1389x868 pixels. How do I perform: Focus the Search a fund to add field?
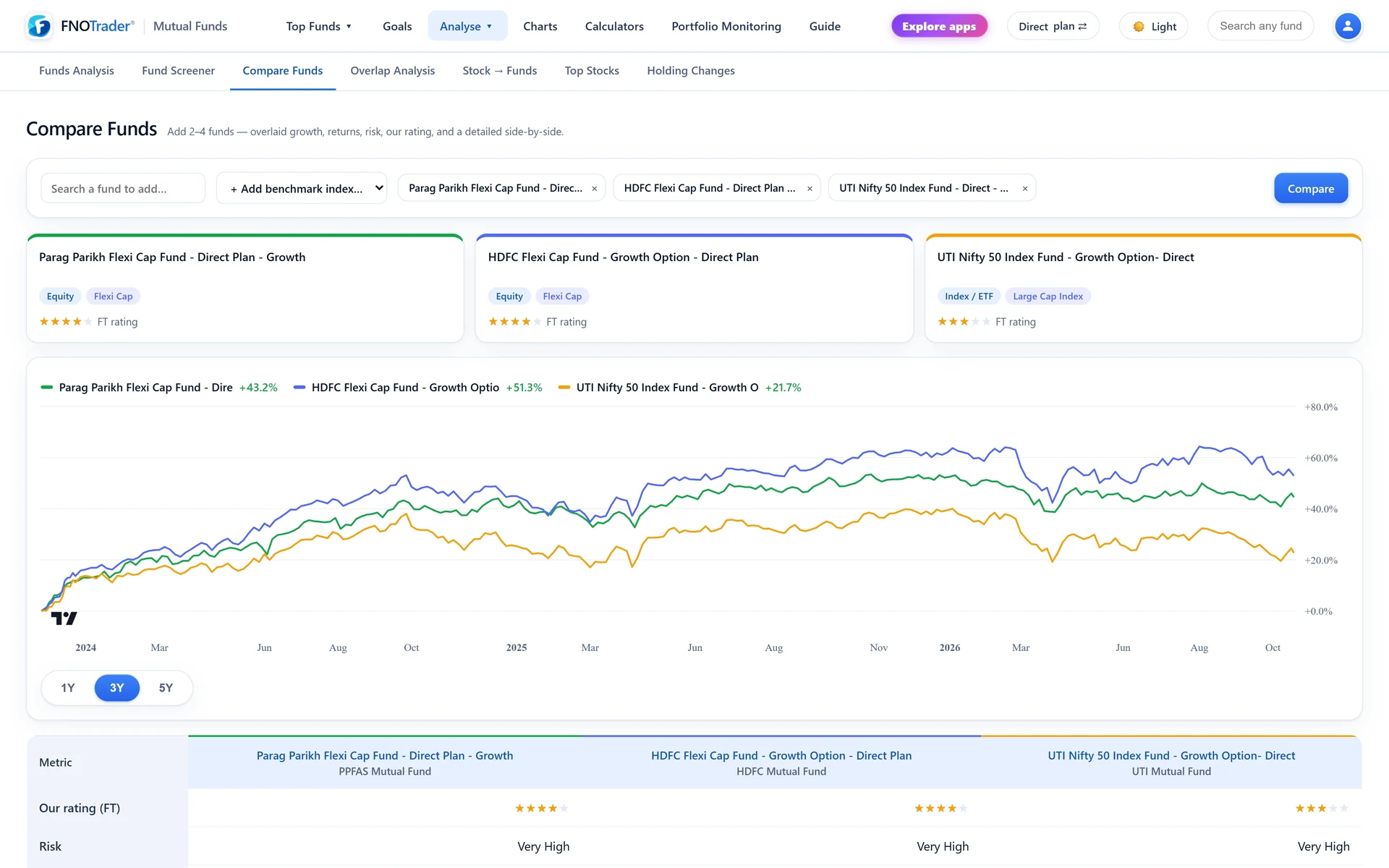point(123,188)
